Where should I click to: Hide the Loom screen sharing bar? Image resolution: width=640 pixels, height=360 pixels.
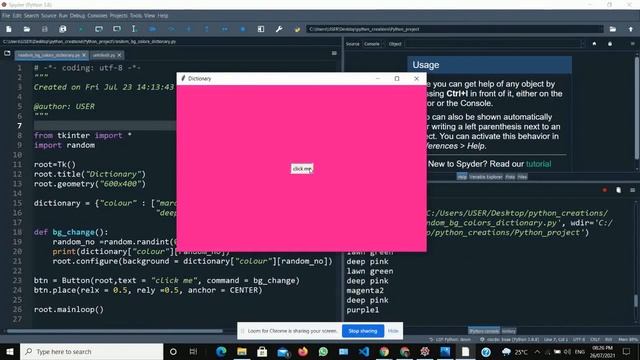coord(393,331)
